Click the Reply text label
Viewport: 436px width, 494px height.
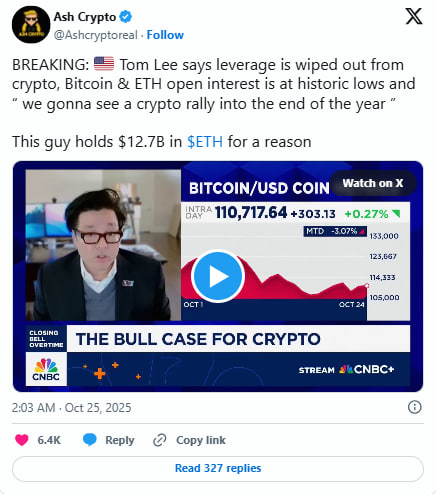[120, 440]
